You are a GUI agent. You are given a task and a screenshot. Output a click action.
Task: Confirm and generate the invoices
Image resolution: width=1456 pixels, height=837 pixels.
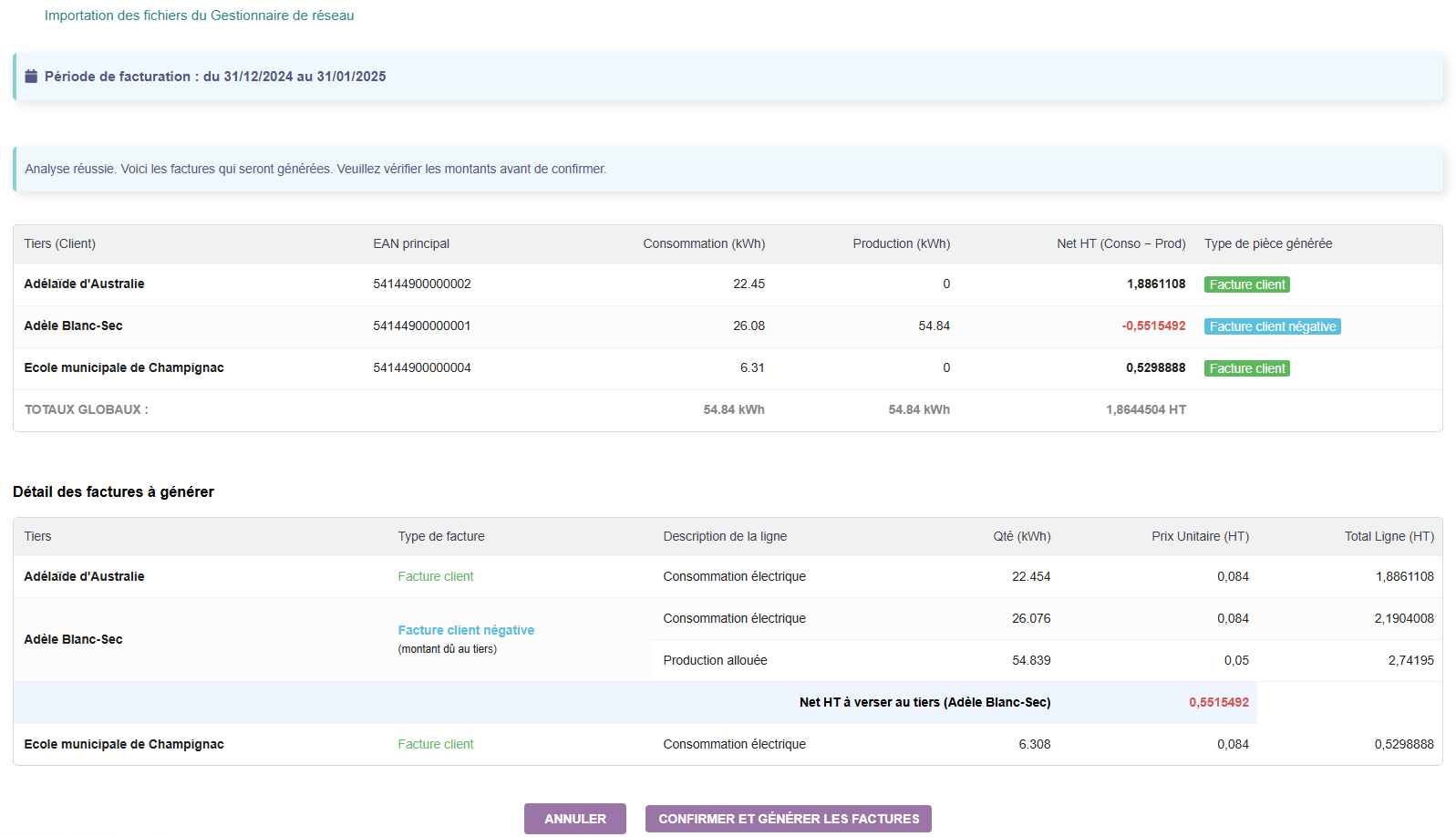tap(789, 819)
